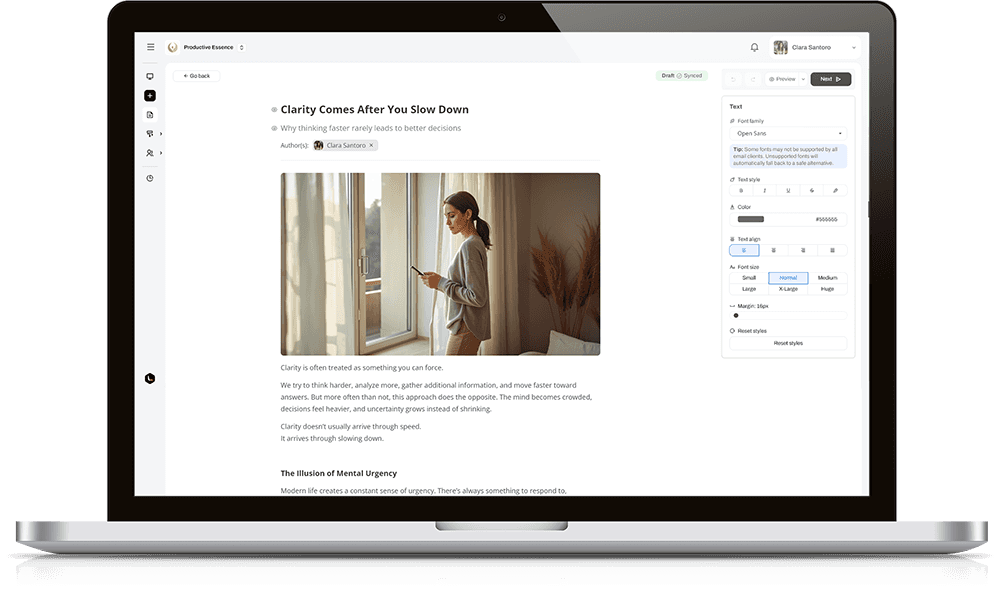Viewport: 1000px width, 590px height.
Task: Click the article title Clarity Comes After You Slow Down
Action: pyautogui.click(x=374, y=110)
